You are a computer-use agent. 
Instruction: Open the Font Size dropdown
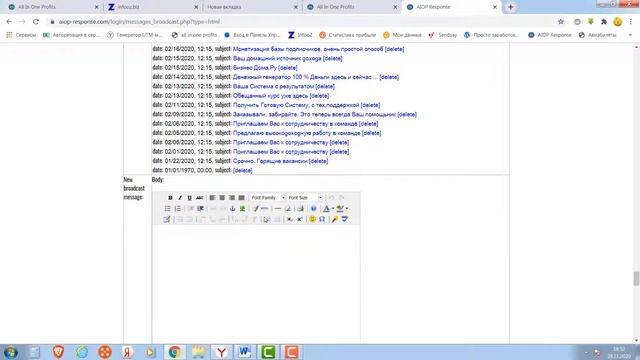coord(305,198)
